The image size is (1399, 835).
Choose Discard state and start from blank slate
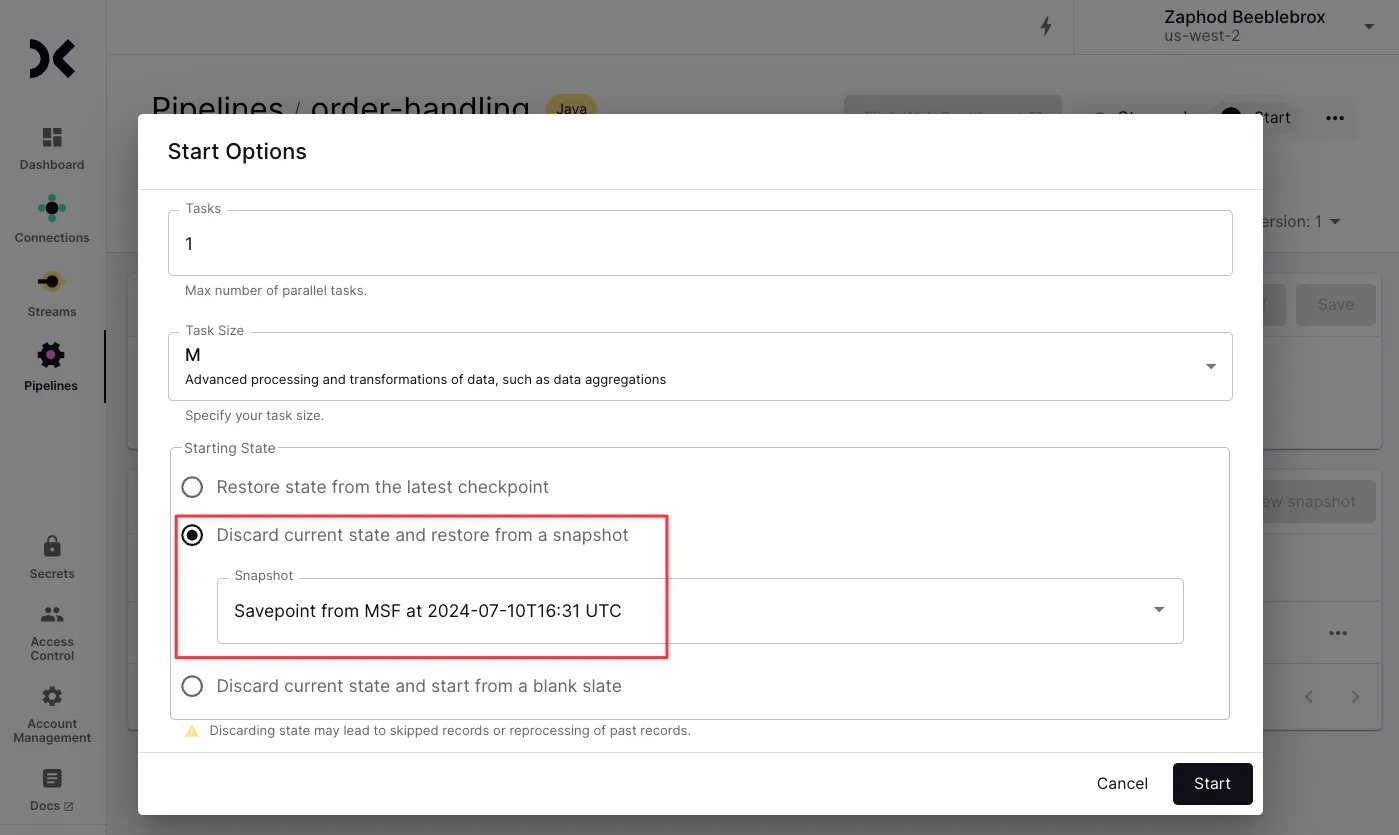coord(192,687)
